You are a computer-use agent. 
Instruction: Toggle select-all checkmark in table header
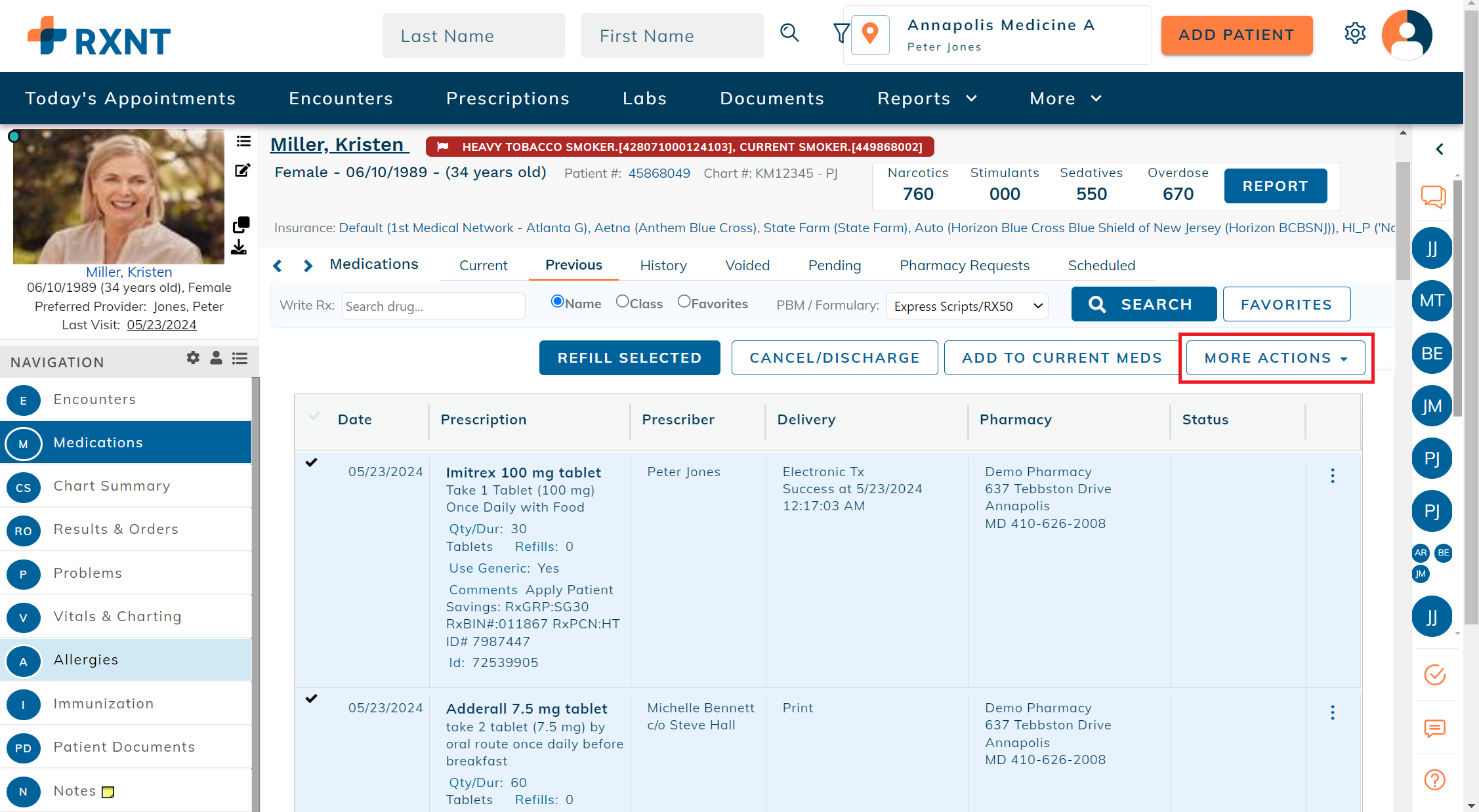point(314,416)
